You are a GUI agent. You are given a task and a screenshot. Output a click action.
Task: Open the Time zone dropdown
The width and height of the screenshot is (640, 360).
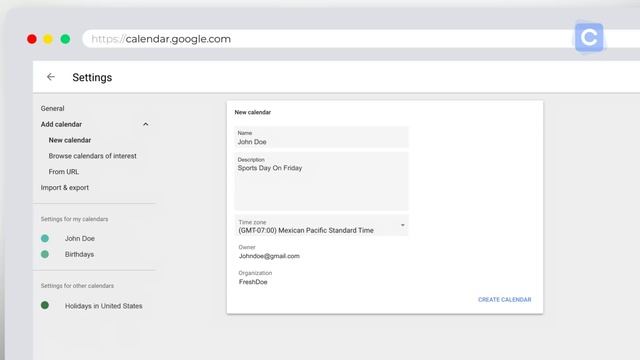322,226
